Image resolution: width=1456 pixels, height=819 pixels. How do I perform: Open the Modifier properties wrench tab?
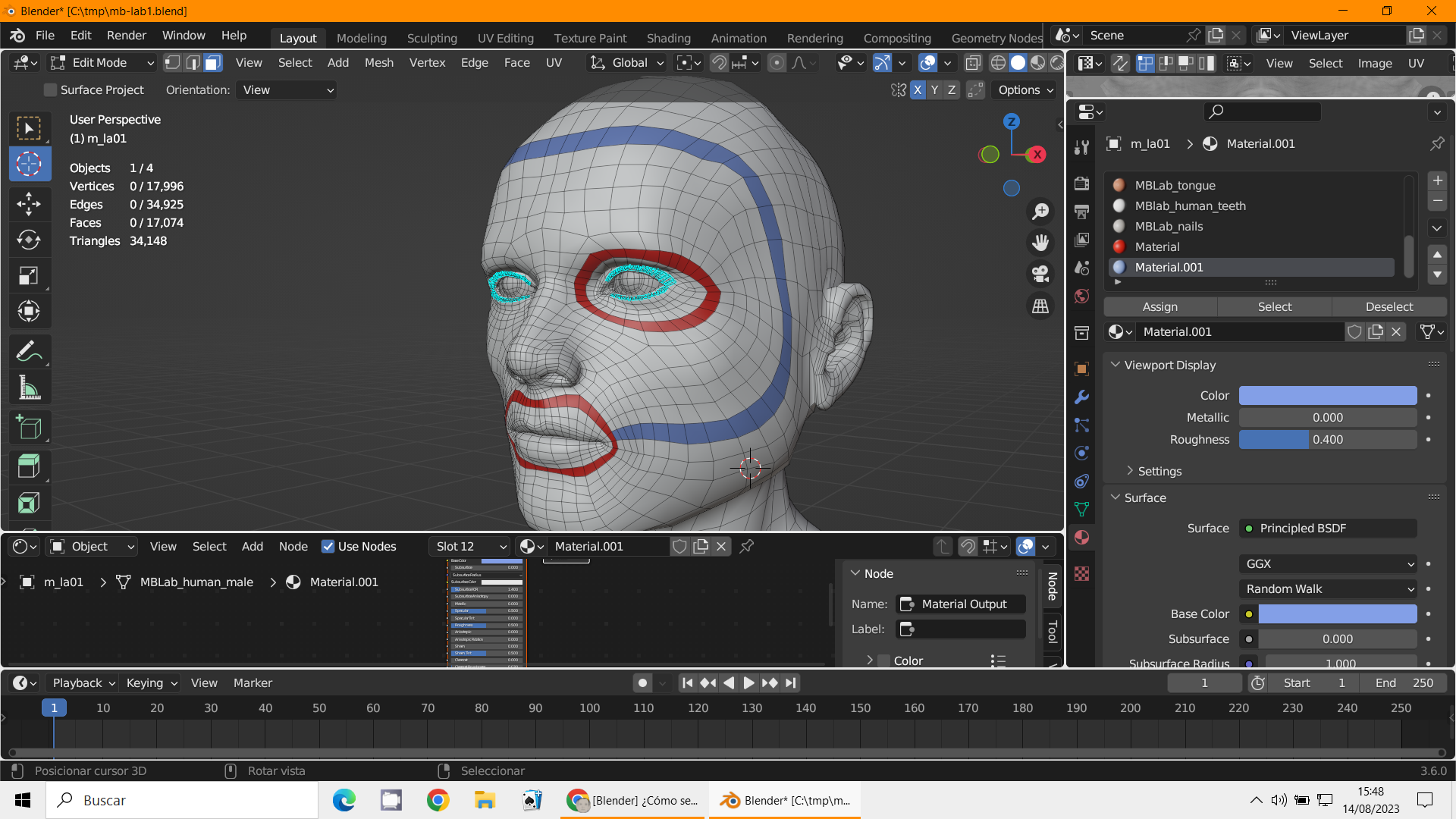pyautogui.click(x=1082, y=397)
